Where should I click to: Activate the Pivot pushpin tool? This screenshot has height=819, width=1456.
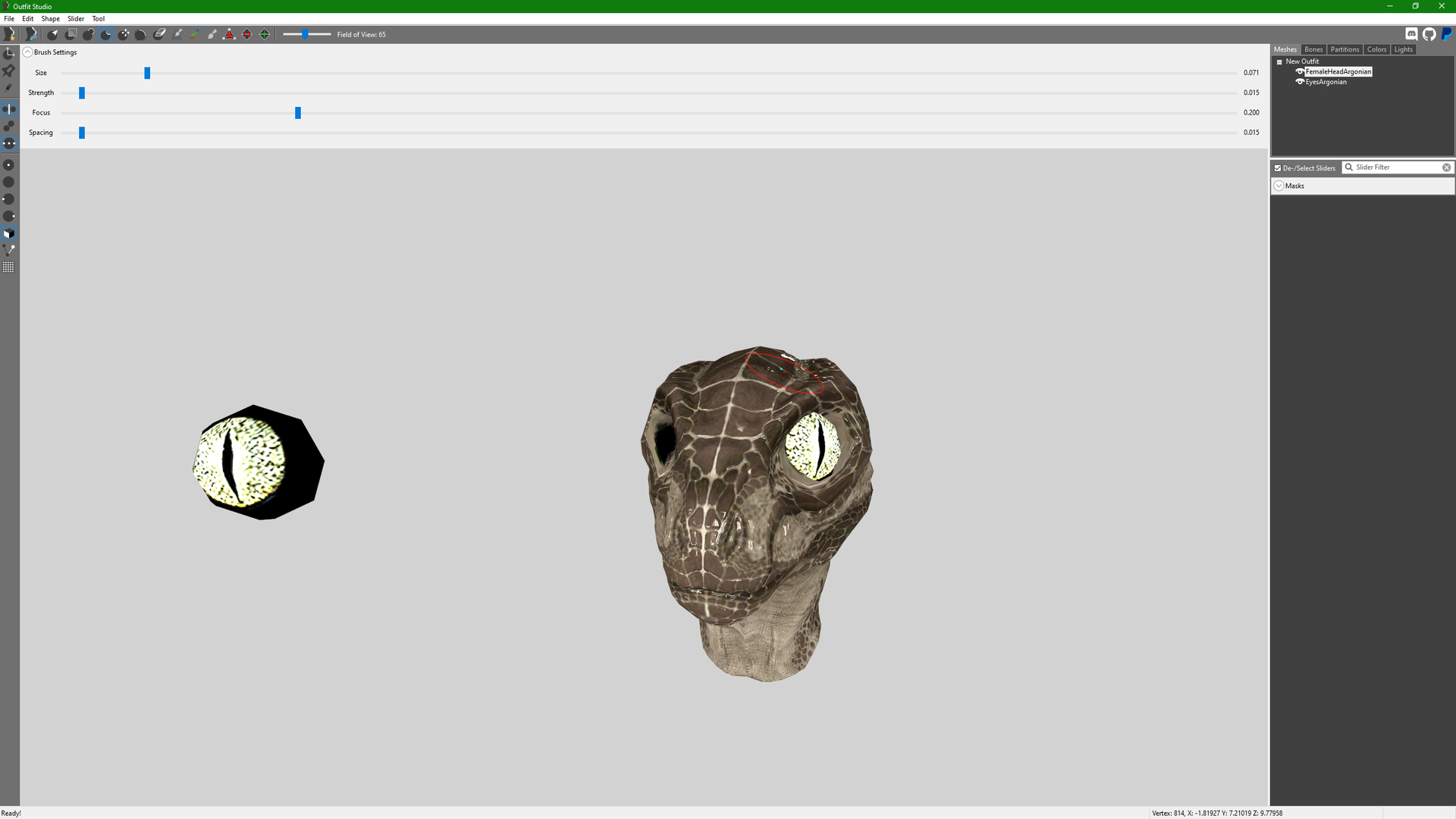point(9,71)
